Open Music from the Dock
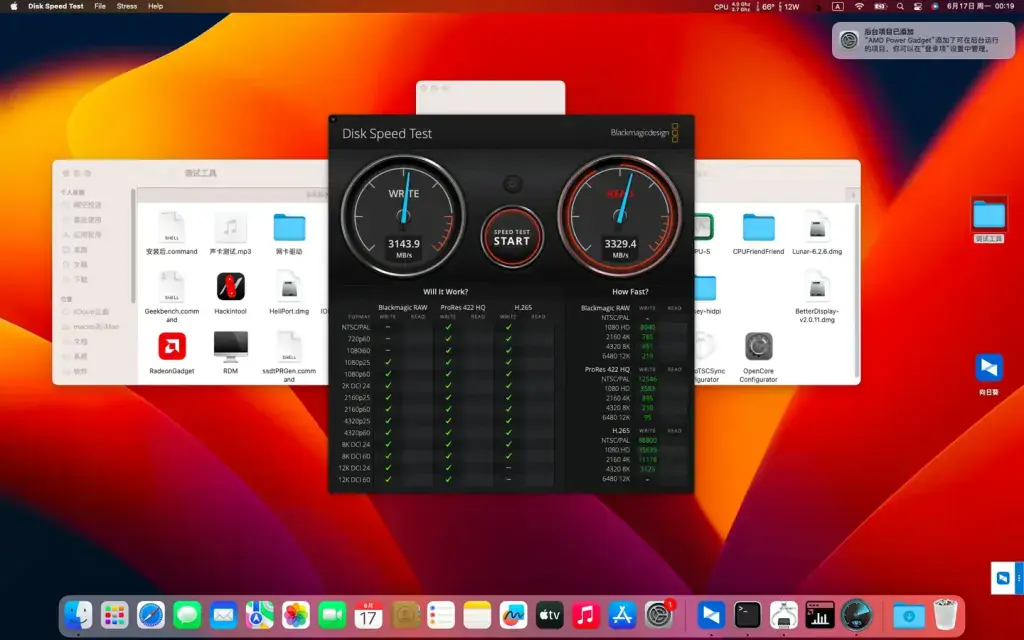1024x640 pixels. (586, 615)
